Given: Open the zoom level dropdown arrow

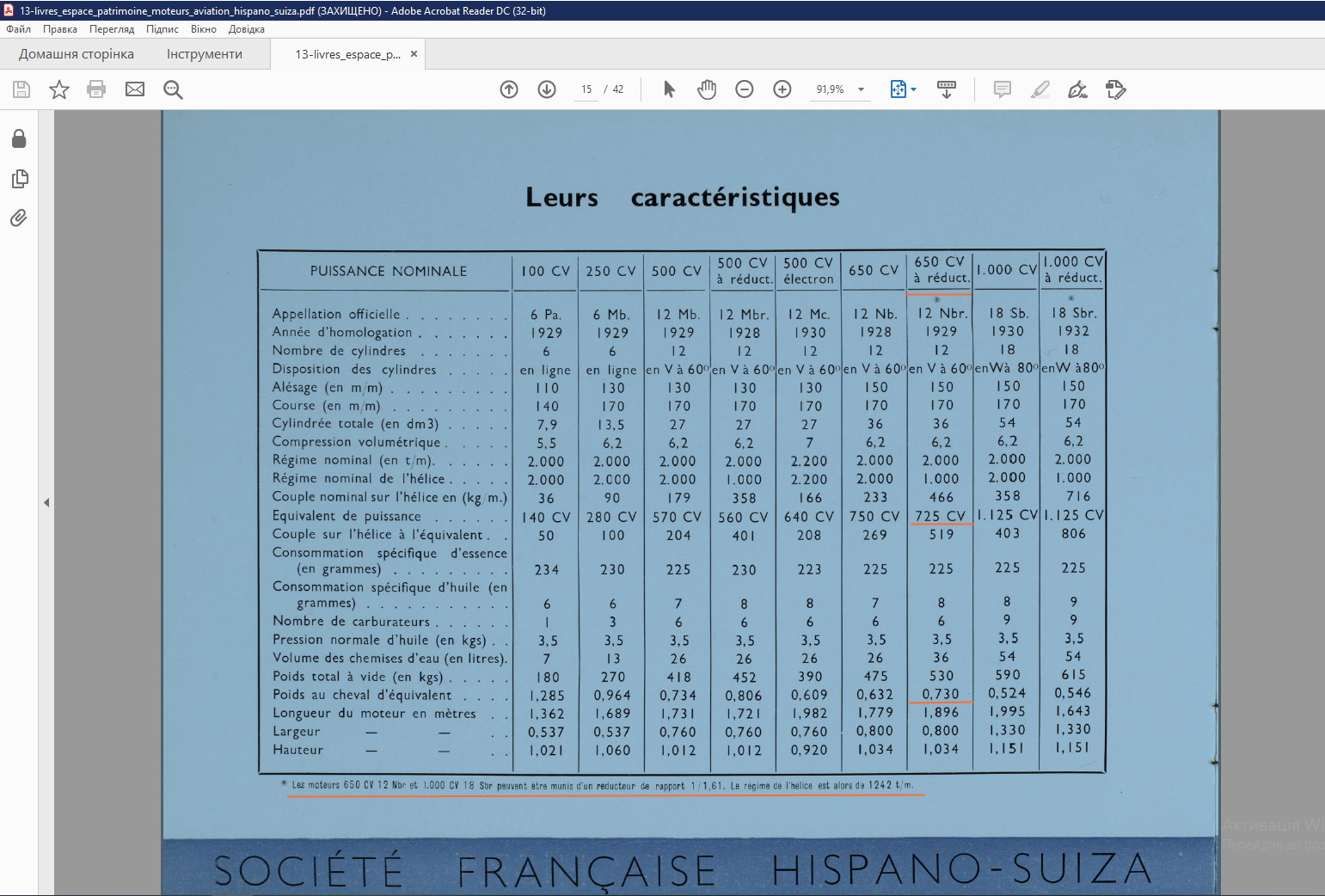Looking at the screenshot, I should (861, 89).
